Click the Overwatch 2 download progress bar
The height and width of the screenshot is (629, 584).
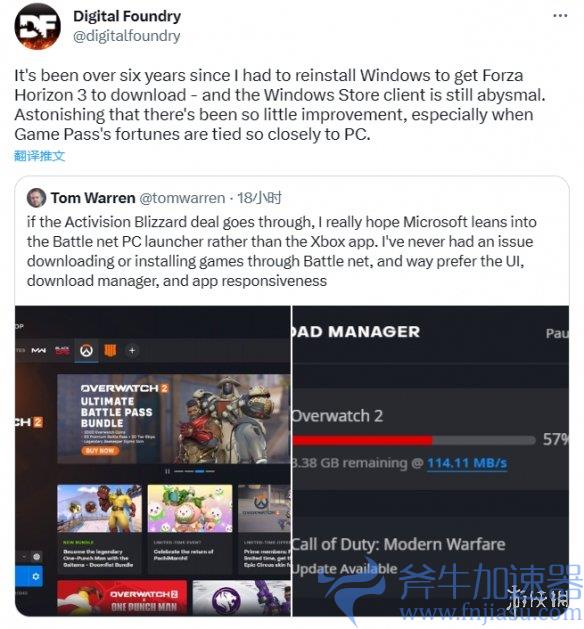tap(414, 440)
